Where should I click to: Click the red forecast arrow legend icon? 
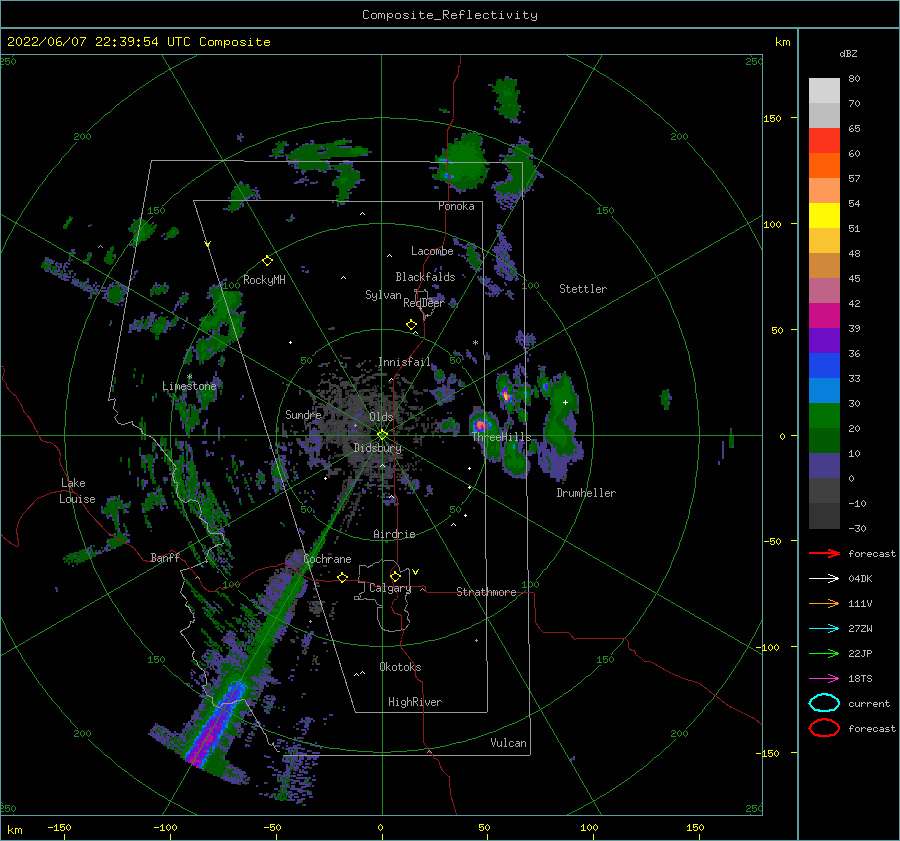[824, 553]
